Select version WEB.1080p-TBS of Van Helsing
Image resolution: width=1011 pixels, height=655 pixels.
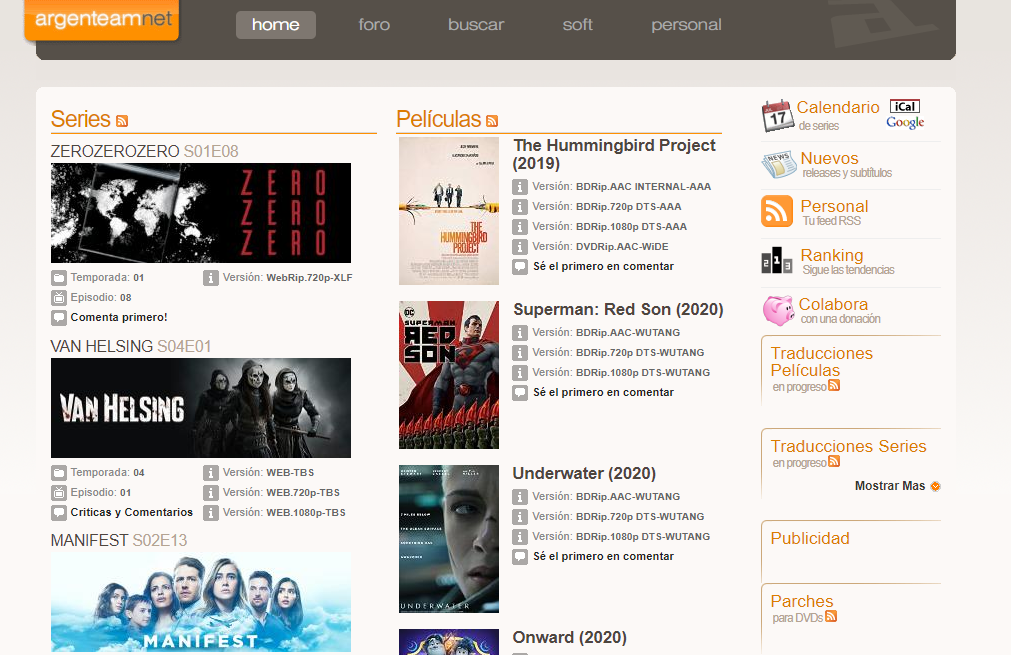[284, 513]
